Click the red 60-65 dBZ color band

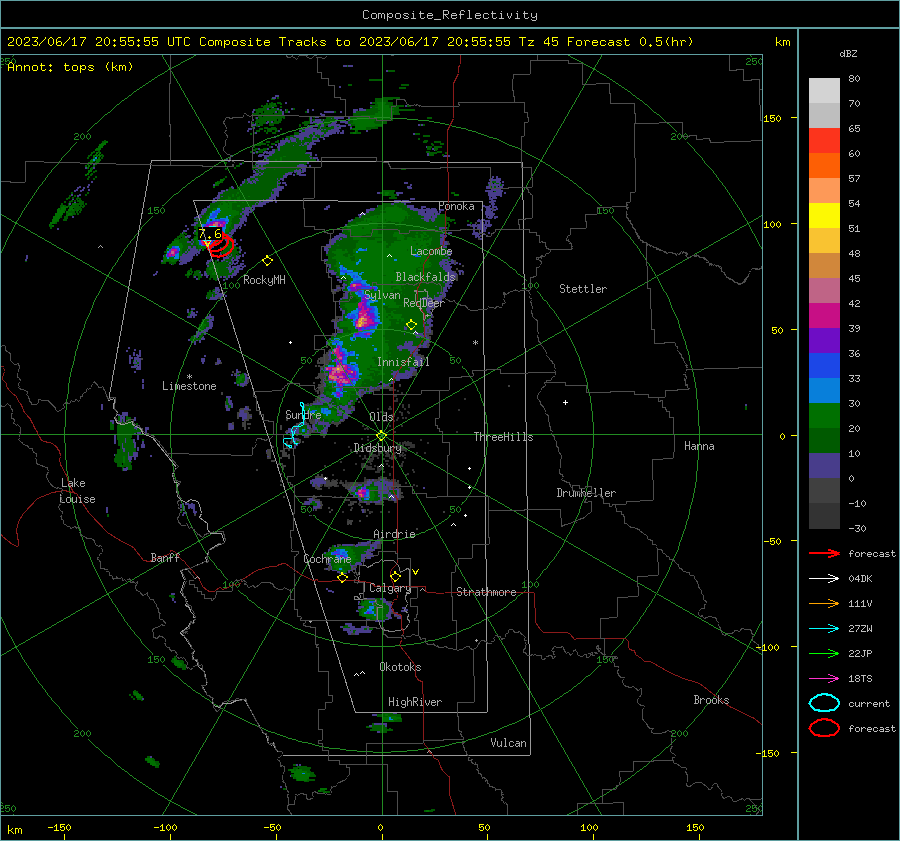tap(824, 141)
